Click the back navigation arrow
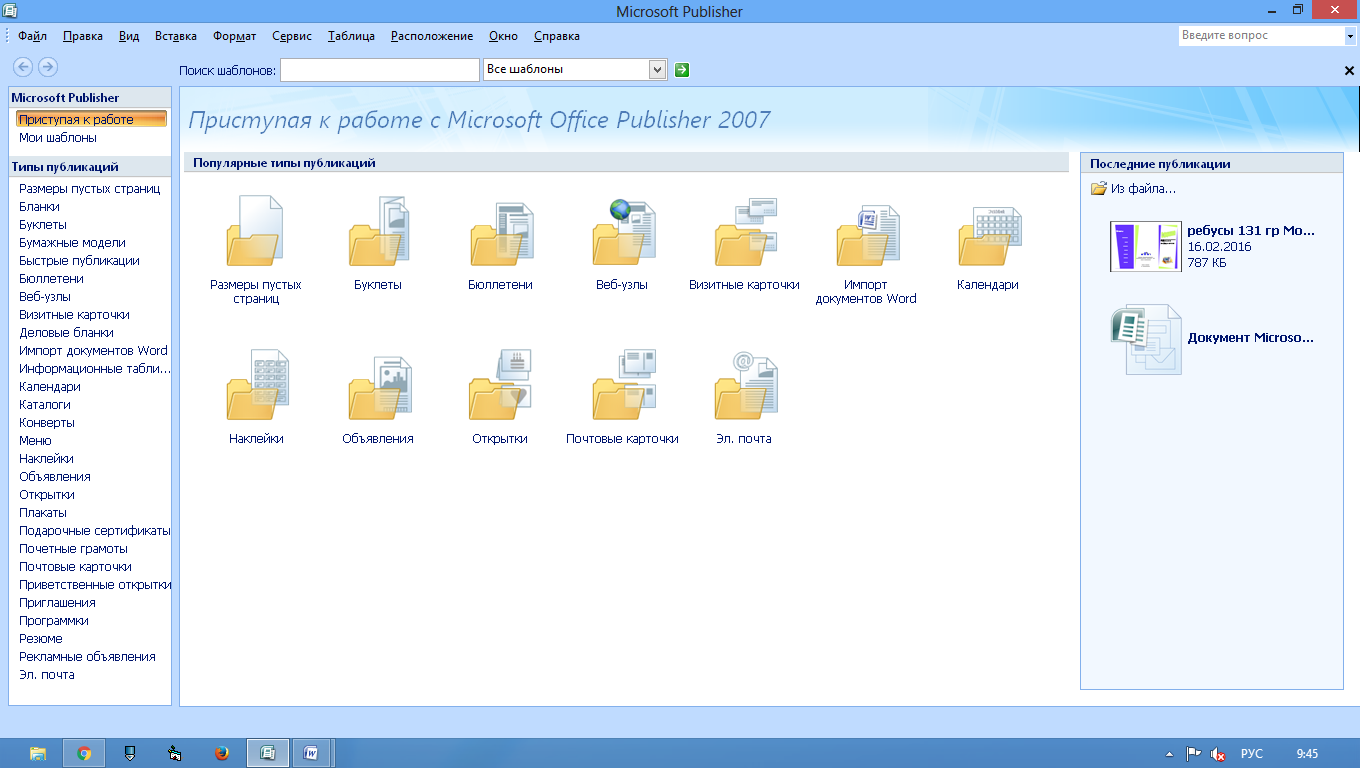1360x768 pixels. 23,67
